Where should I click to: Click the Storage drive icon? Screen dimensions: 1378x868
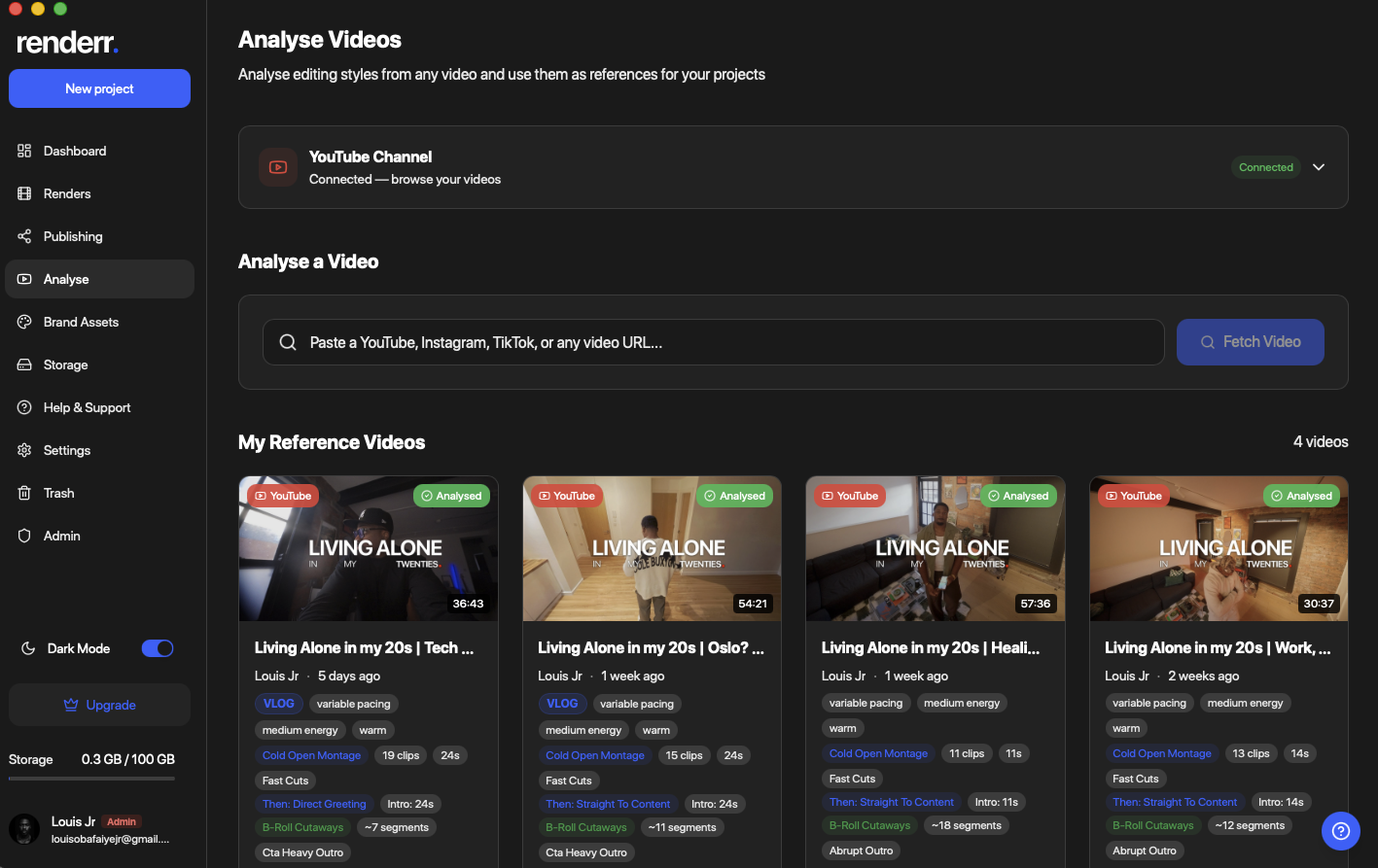(24, 365)
